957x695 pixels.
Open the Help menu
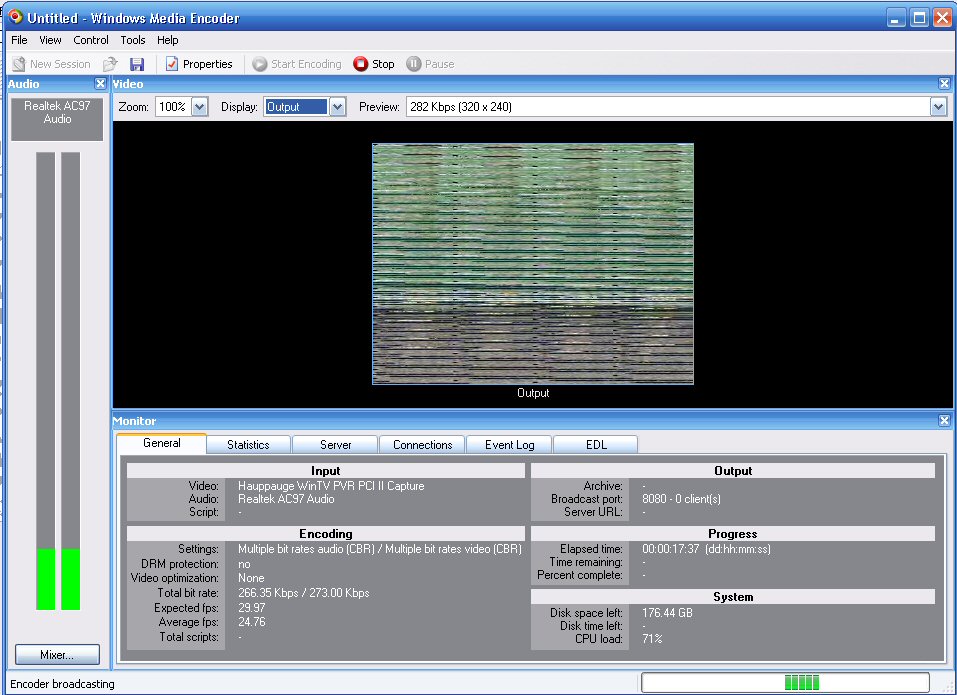pyautogui.click(x=167, y=40)
